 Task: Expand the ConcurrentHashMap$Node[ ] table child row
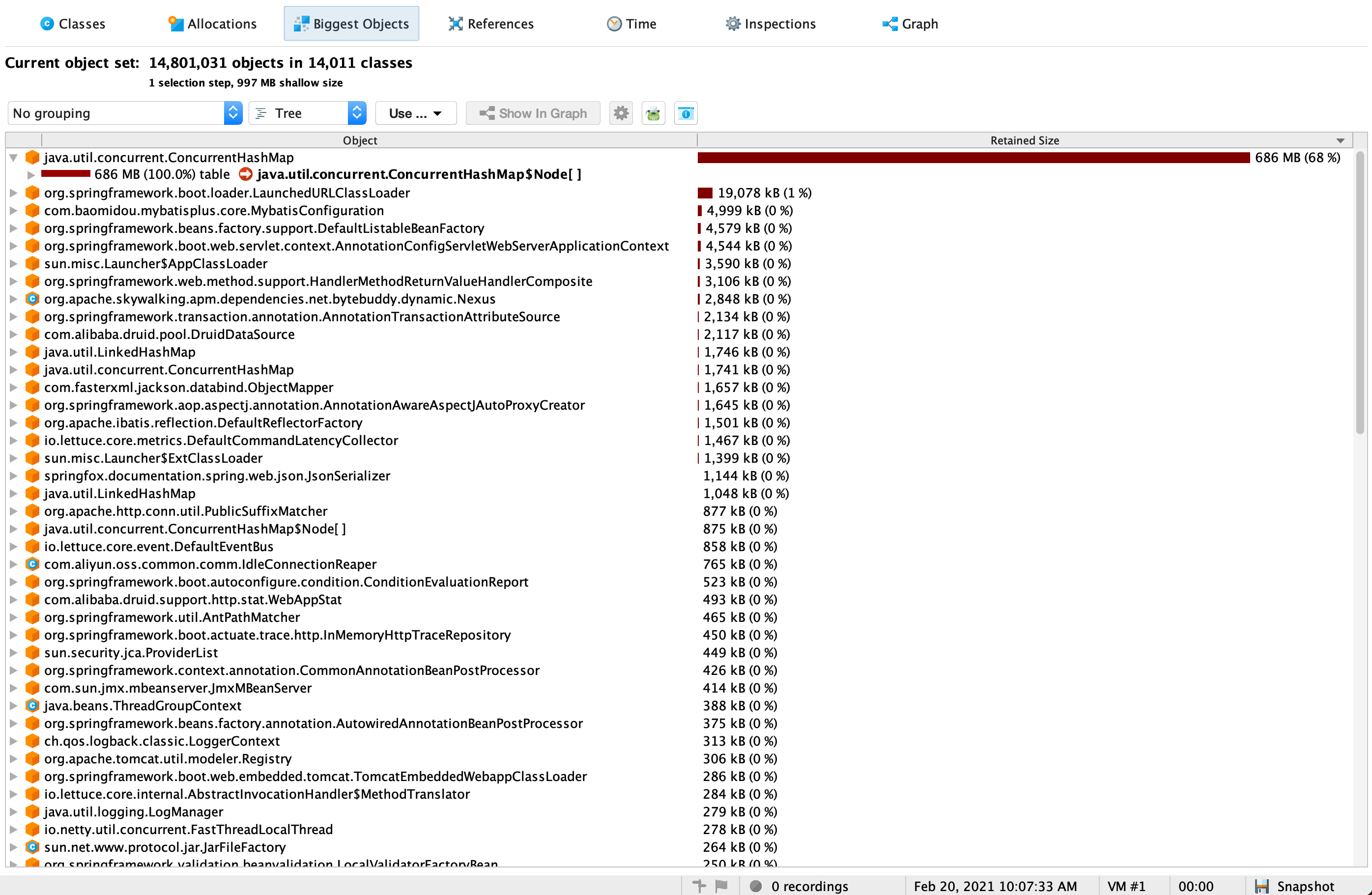pos(31,174)
